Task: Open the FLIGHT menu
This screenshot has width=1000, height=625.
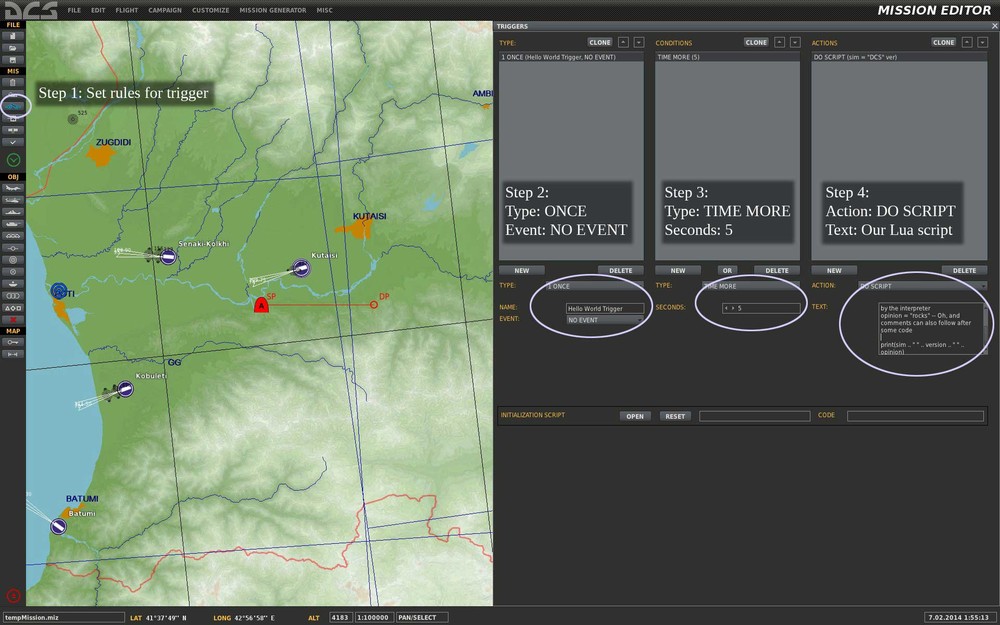Action: click(x=127, y=10)
